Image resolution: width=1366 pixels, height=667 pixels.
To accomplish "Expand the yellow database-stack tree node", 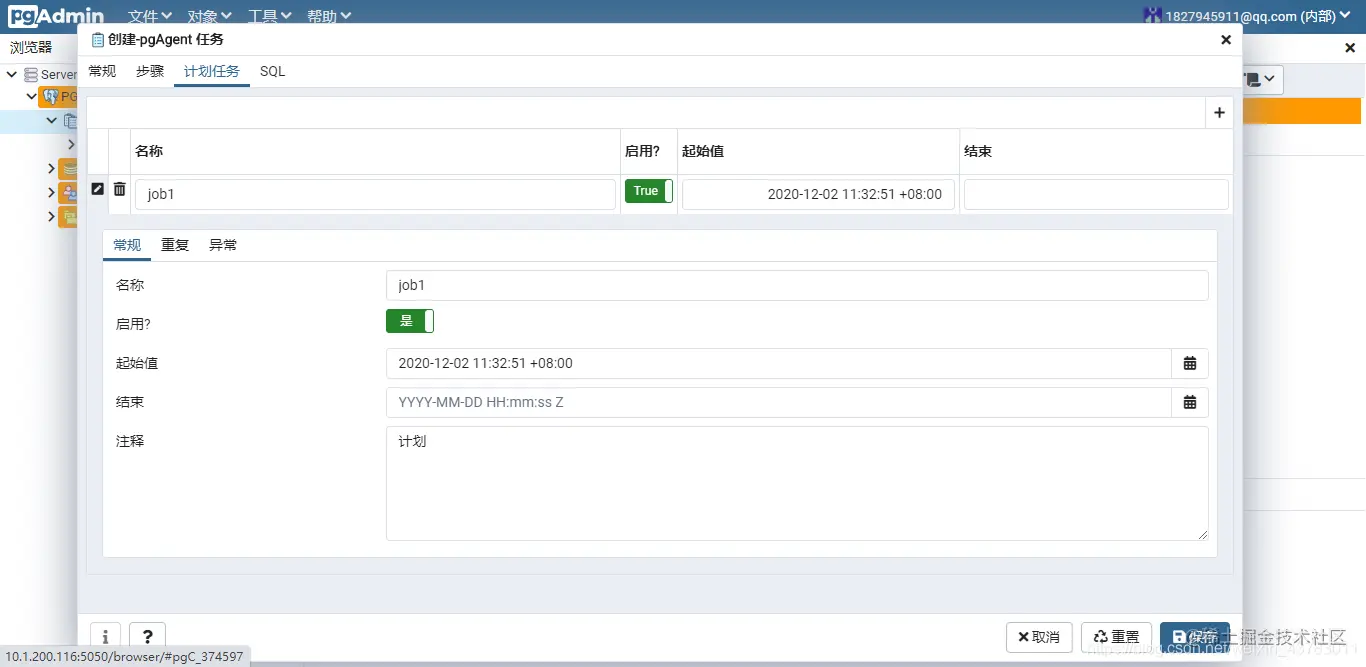I will click(52, 168).
